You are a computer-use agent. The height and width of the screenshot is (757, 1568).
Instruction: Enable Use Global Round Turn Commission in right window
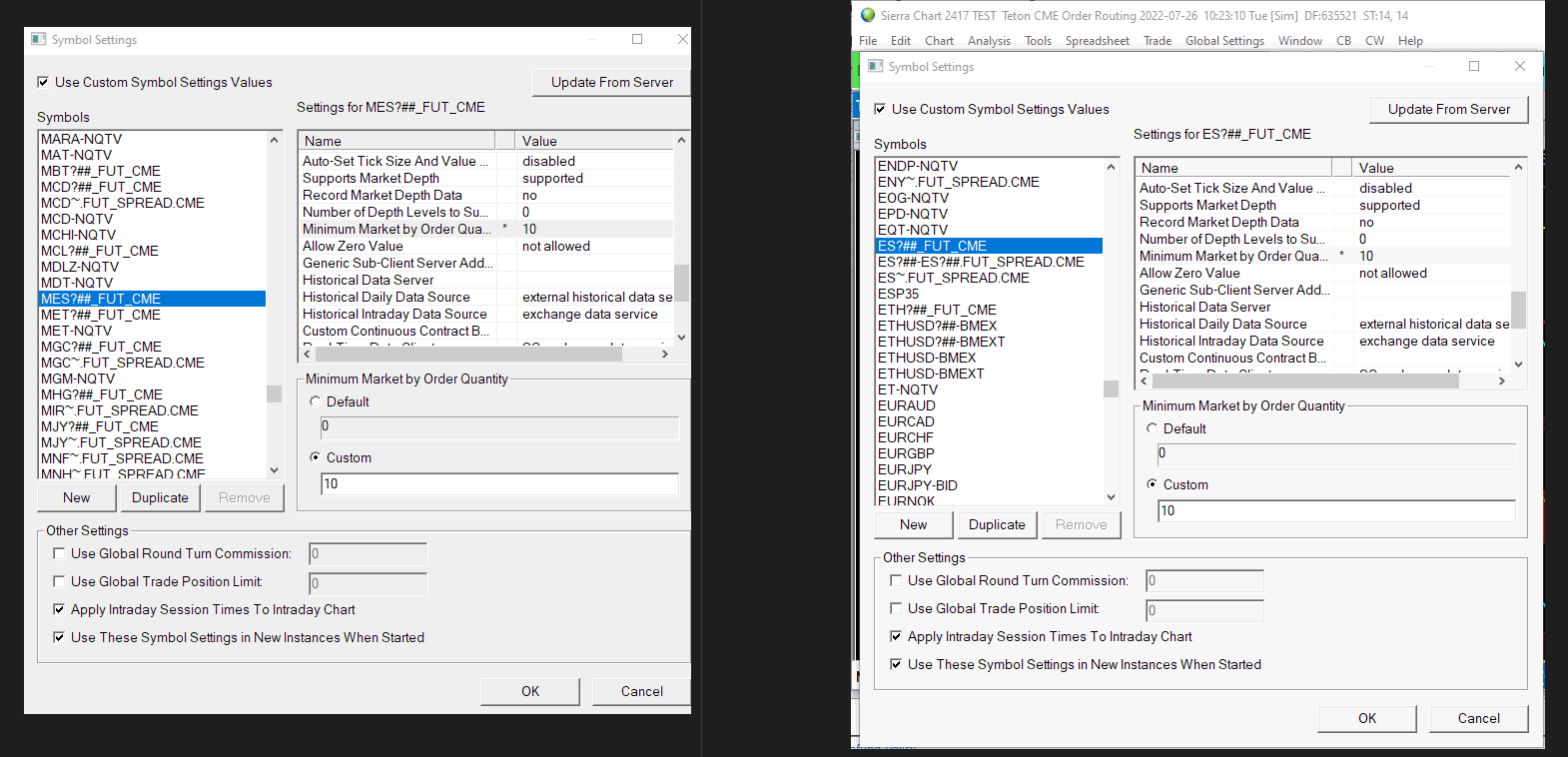(x=896, y=580)
